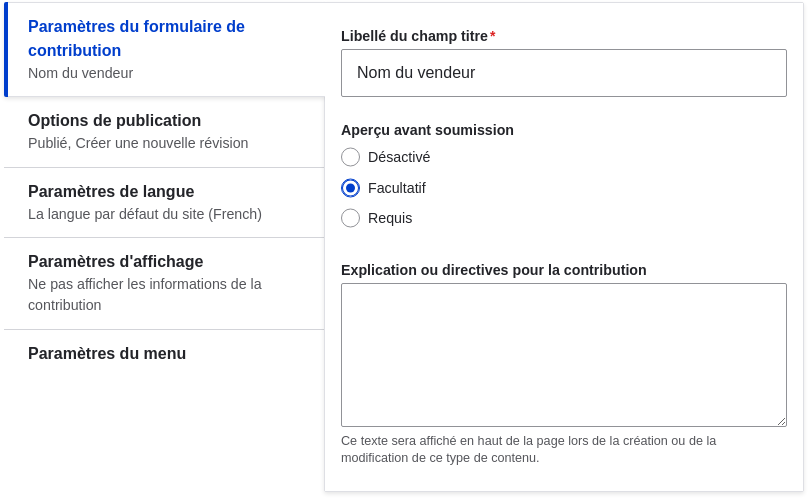Click the Aperçu avant soumission heading
The image size is (808, 498).
(x=427, y=130)
